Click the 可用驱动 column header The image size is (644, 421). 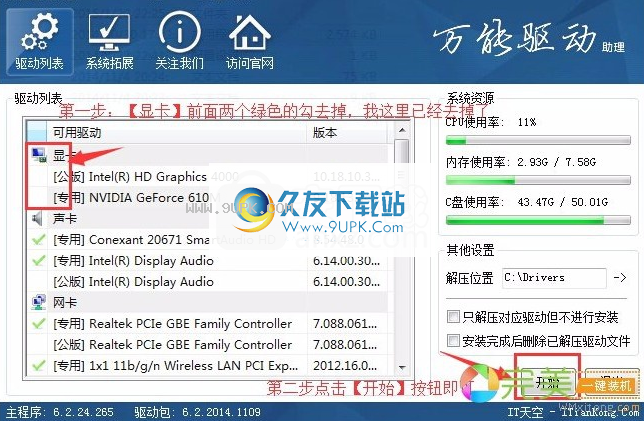[177, 133]
